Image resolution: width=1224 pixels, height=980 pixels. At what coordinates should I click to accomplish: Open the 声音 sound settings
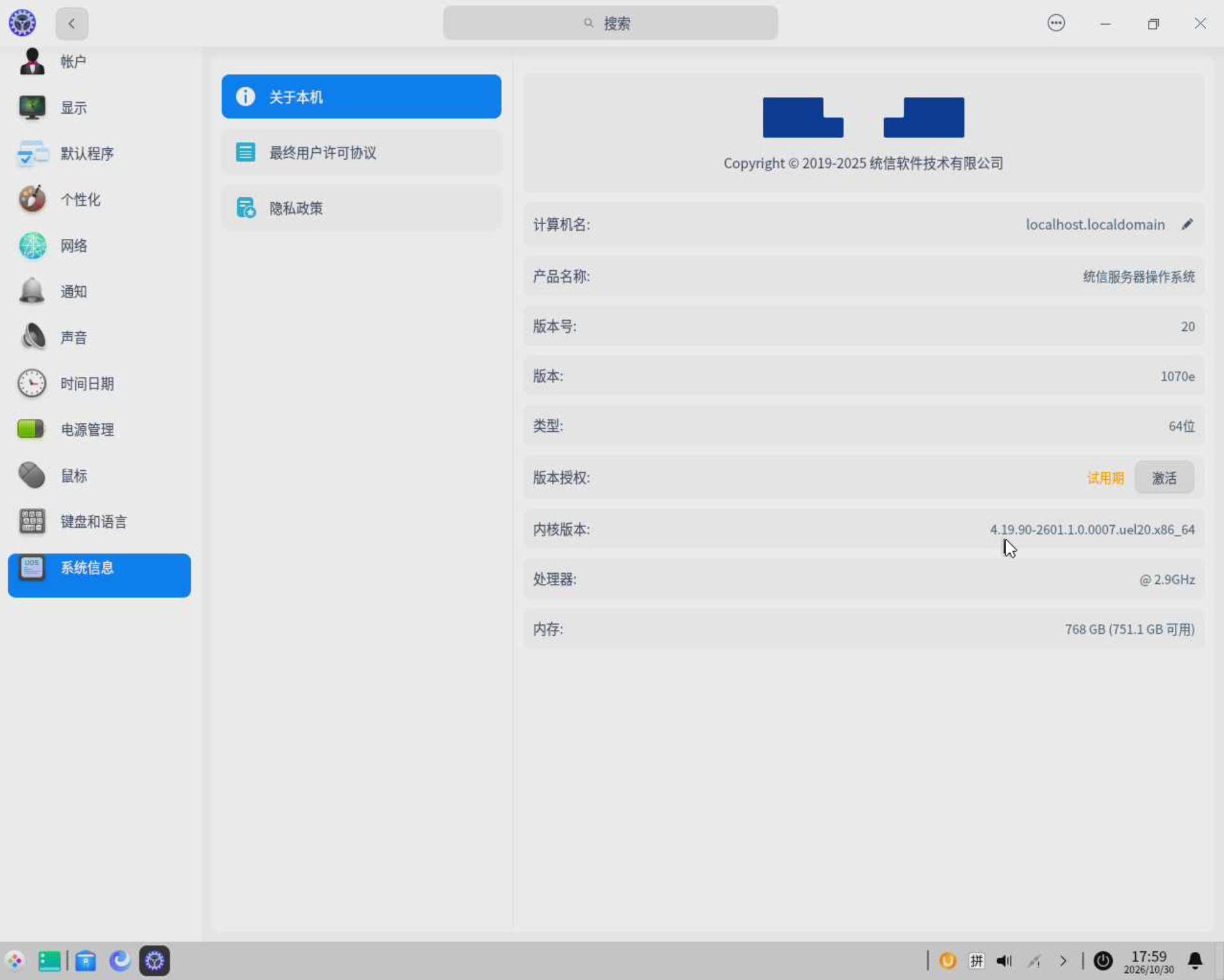(99, 337)
